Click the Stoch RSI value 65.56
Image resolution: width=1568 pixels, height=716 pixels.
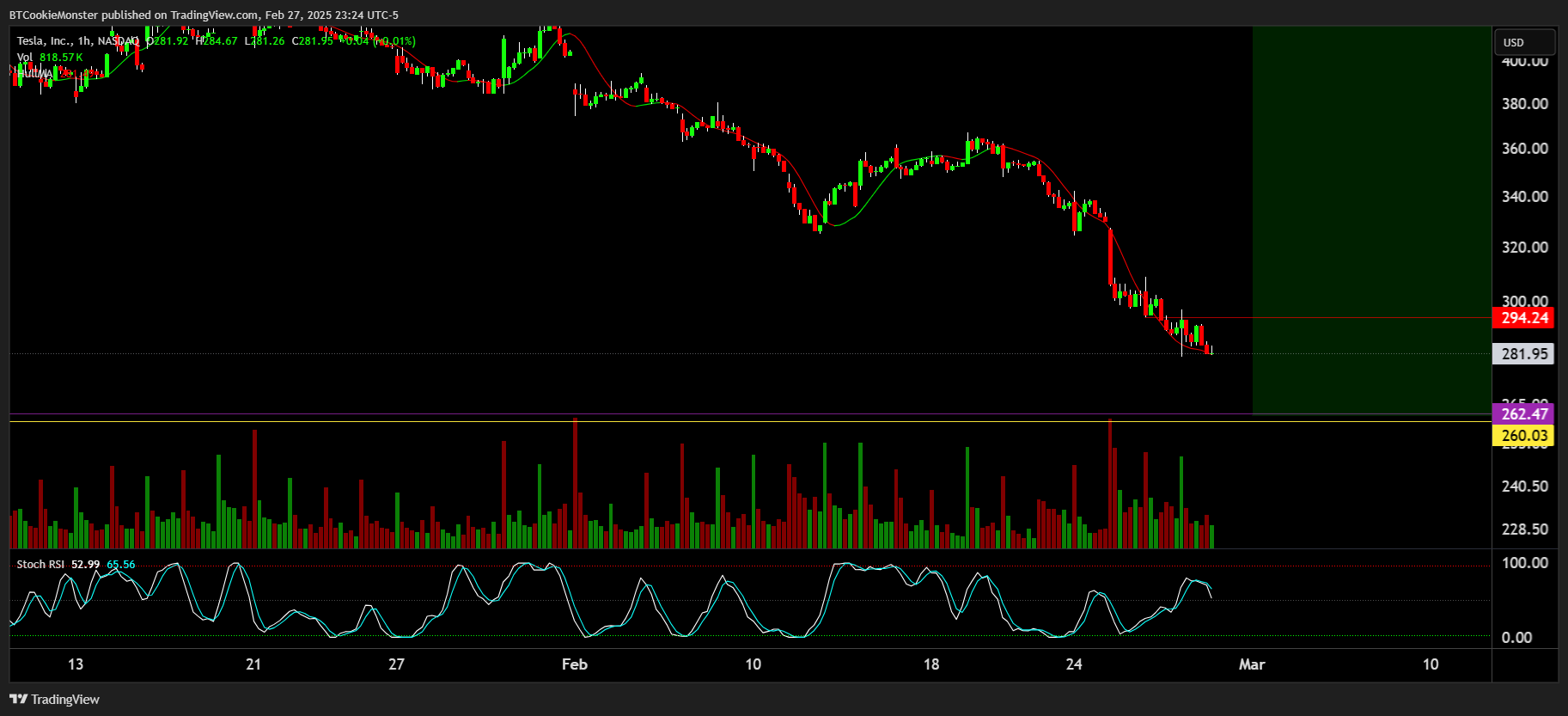[x=121, y=565]
